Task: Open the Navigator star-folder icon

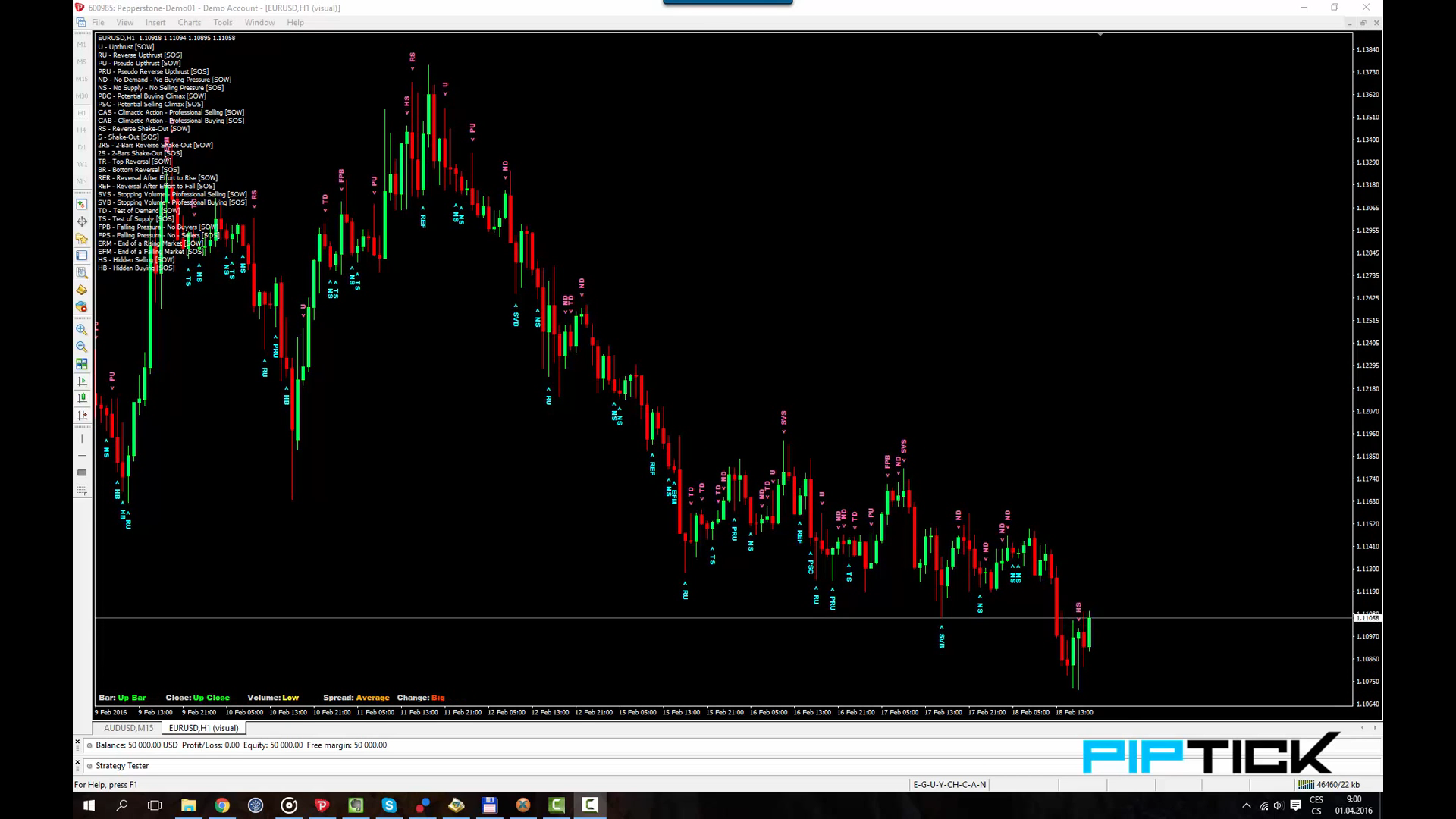Action: [x=82, y=239]
